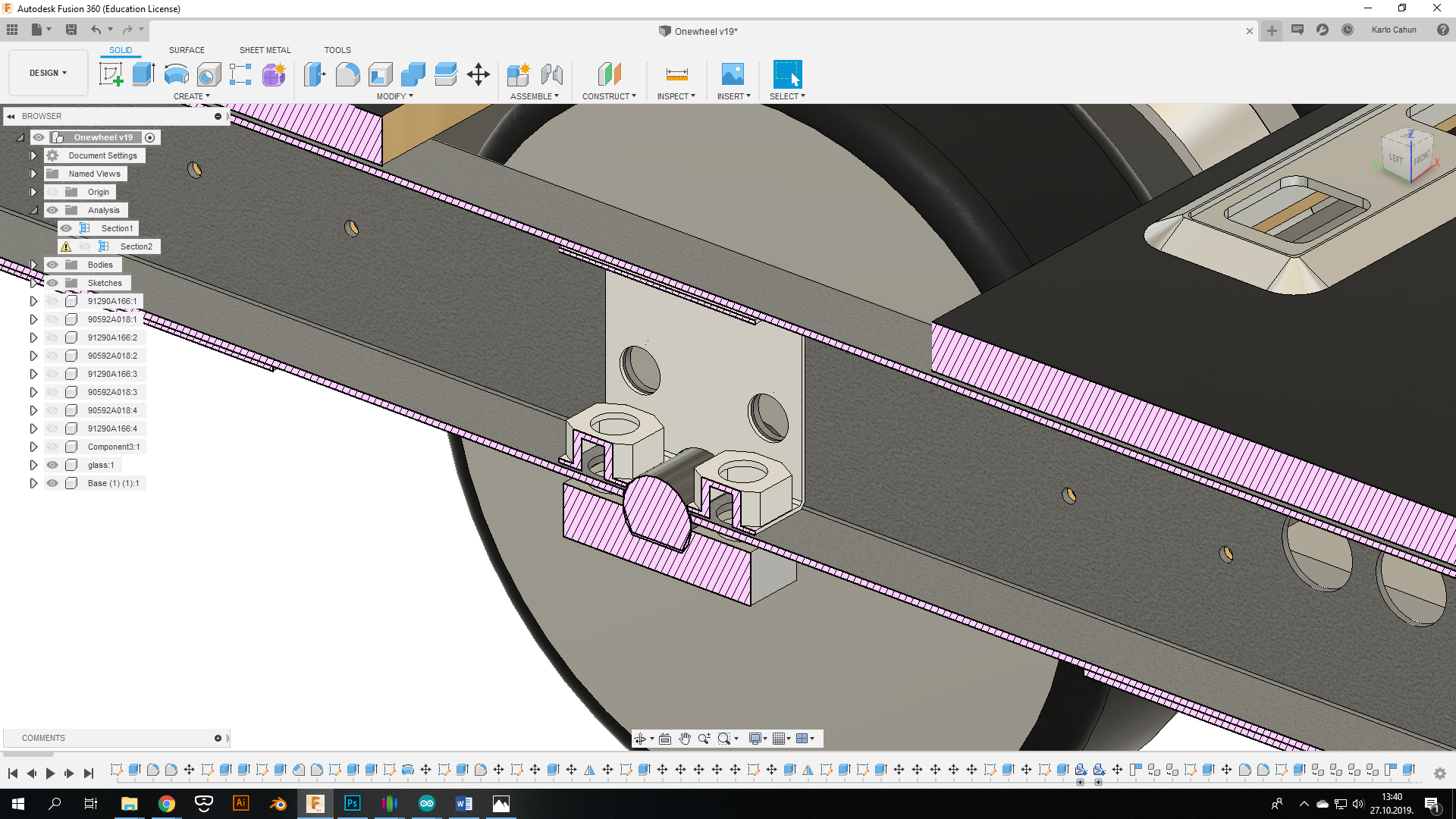
Task: Select the New Component tool
Action: coord(519,74)
